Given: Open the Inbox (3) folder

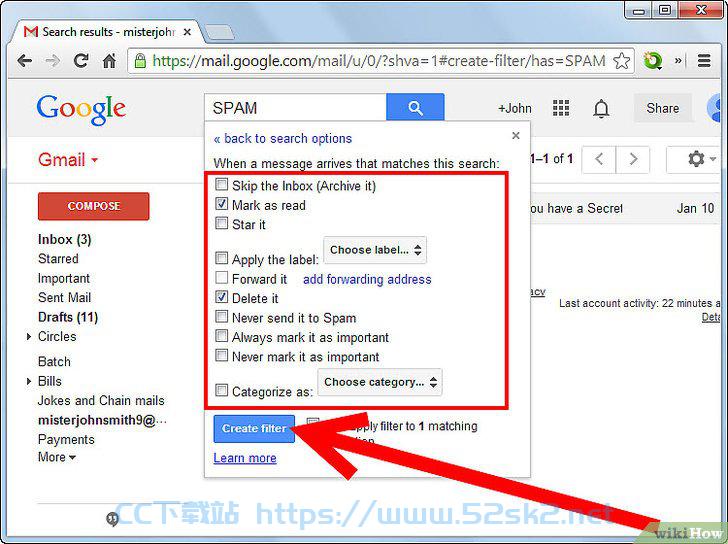Looking at the screenshot, I should click(x=65, y=240).
